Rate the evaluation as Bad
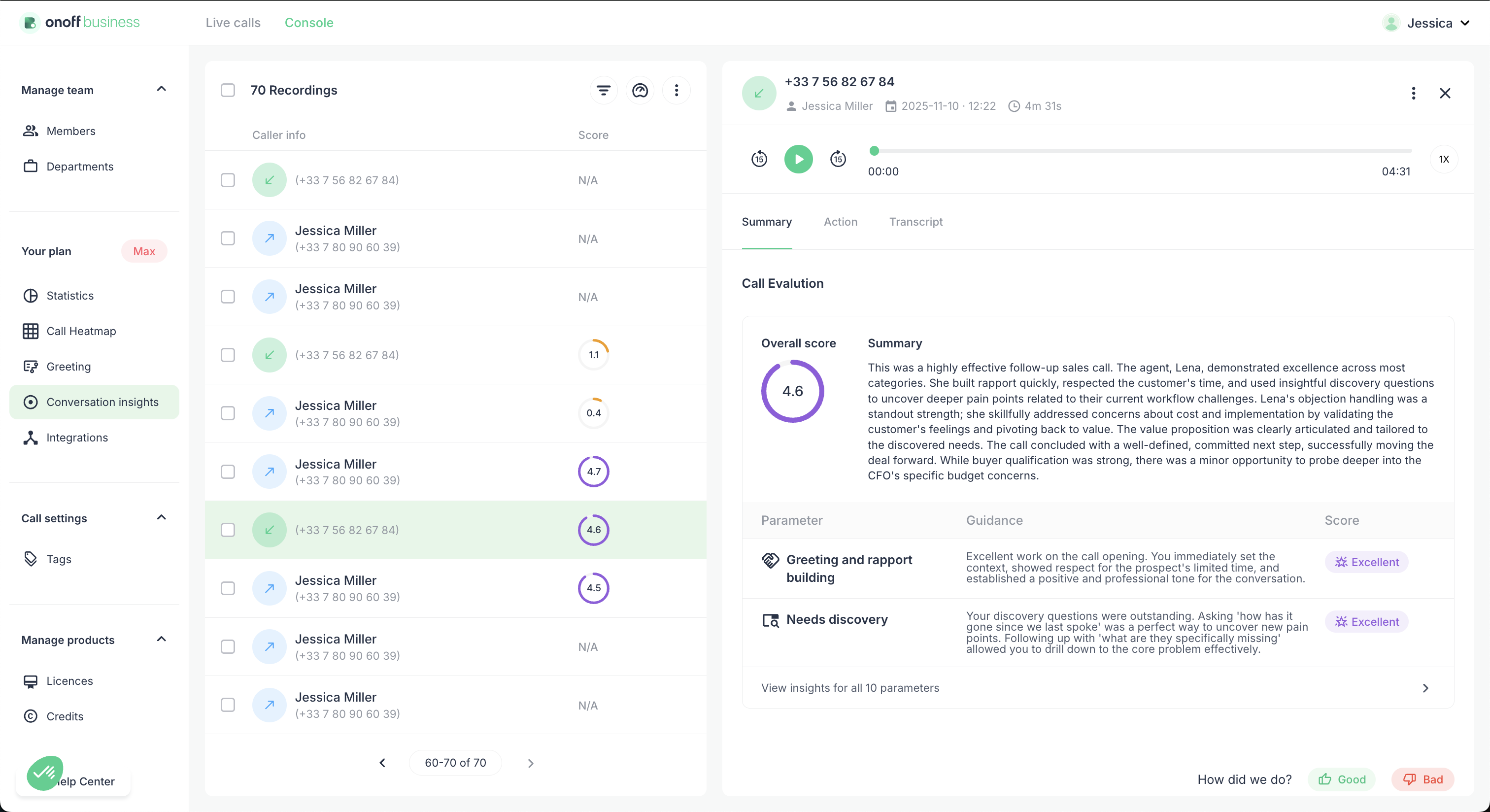 tap(1423, 779)
